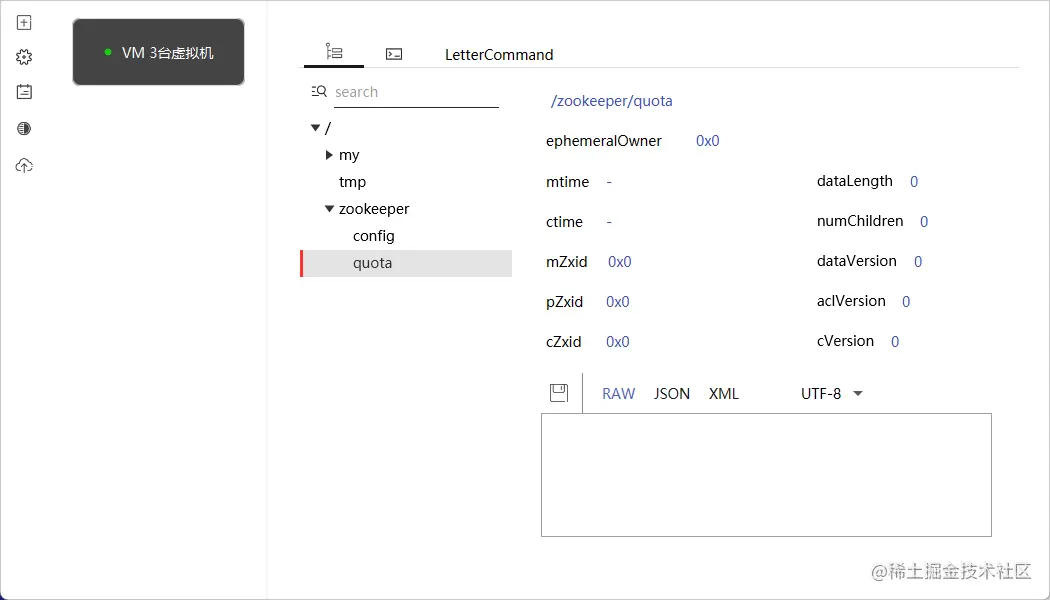Click the search filter icon

[319, 92]
